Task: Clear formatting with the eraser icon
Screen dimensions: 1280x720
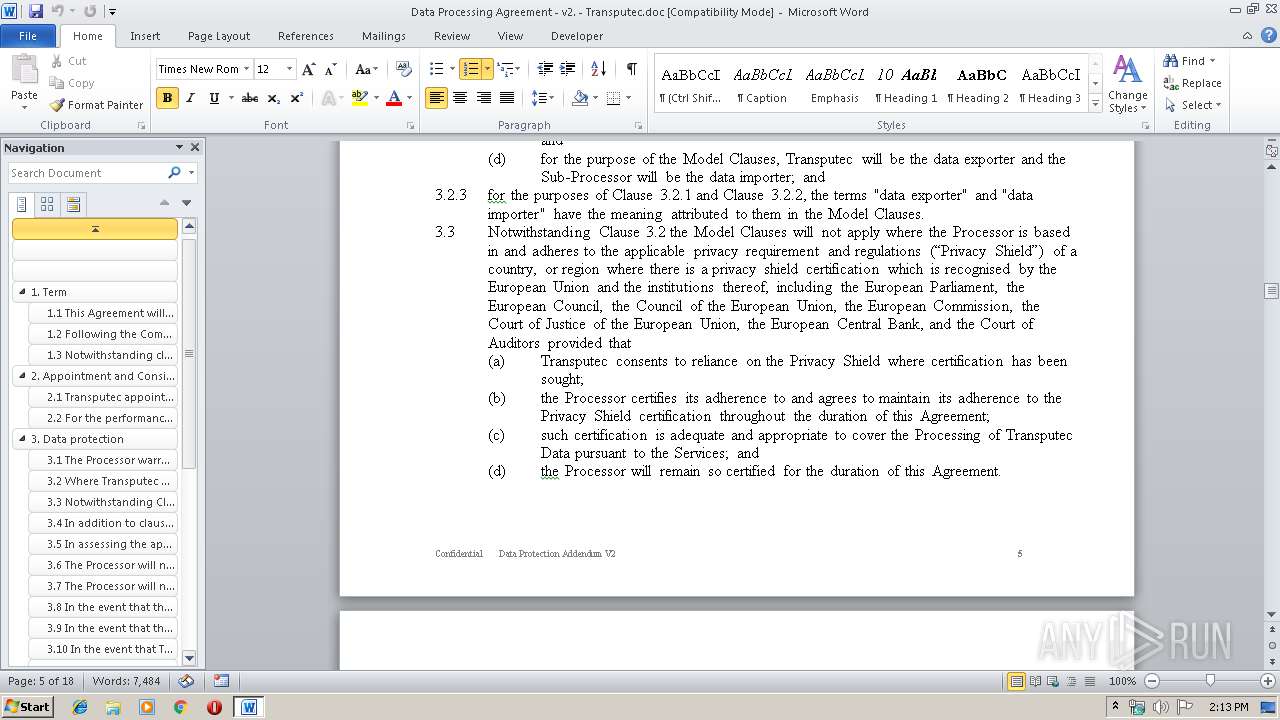Action: pos(404,69)
